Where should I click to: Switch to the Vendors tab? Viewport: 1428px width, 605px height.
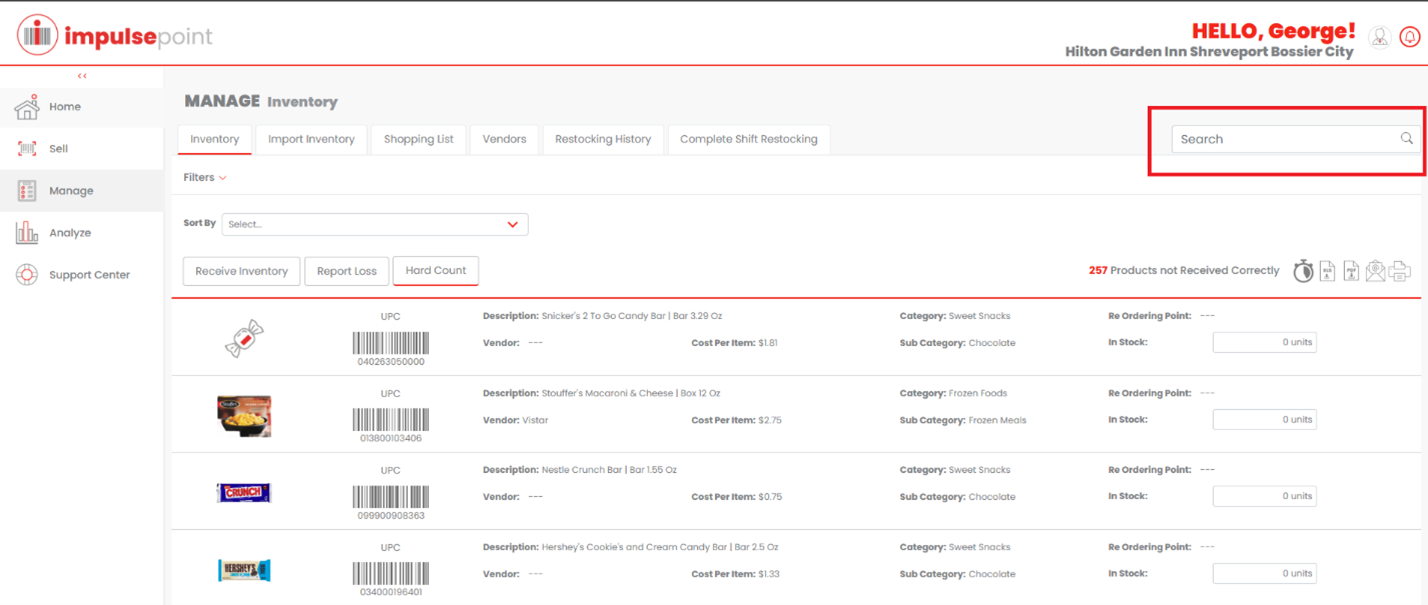[504, 139]
